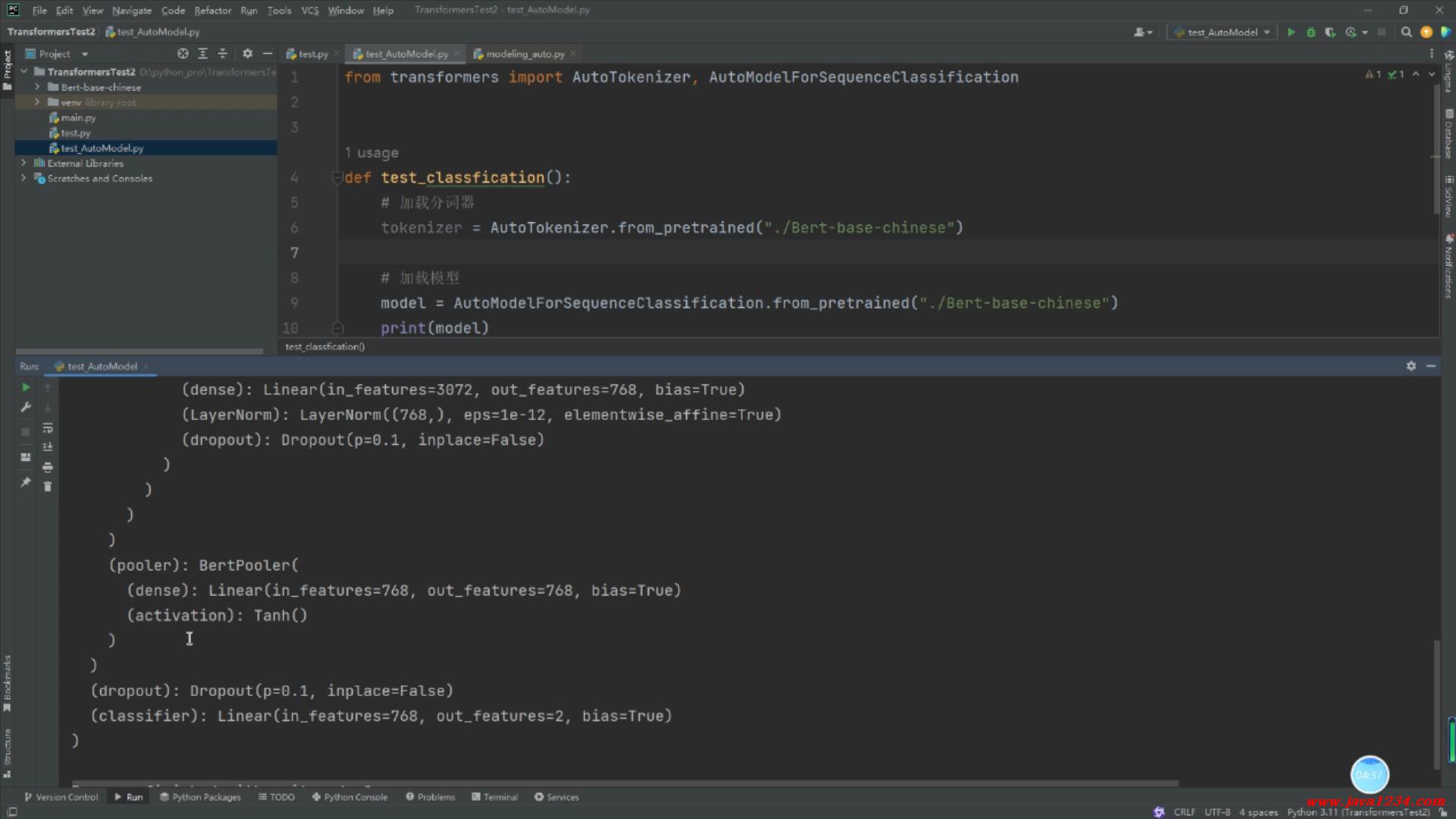The height and width of the screenshot is (819, 1456).
Task: Start debugging with the bug icon
Action: pyautogui.click(x=1310, y=32)
